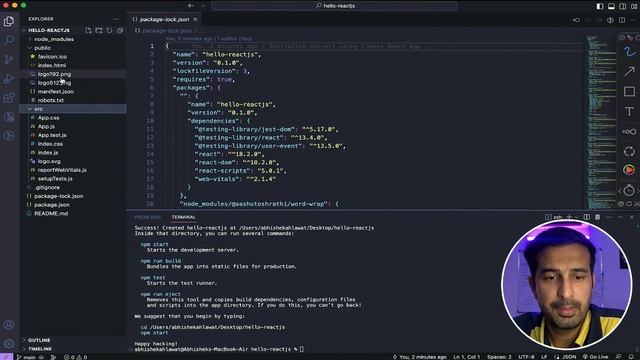Refresh the Explorer file tree
The image size is (640, 360).
pyautogui.click(x=109, y=30)
